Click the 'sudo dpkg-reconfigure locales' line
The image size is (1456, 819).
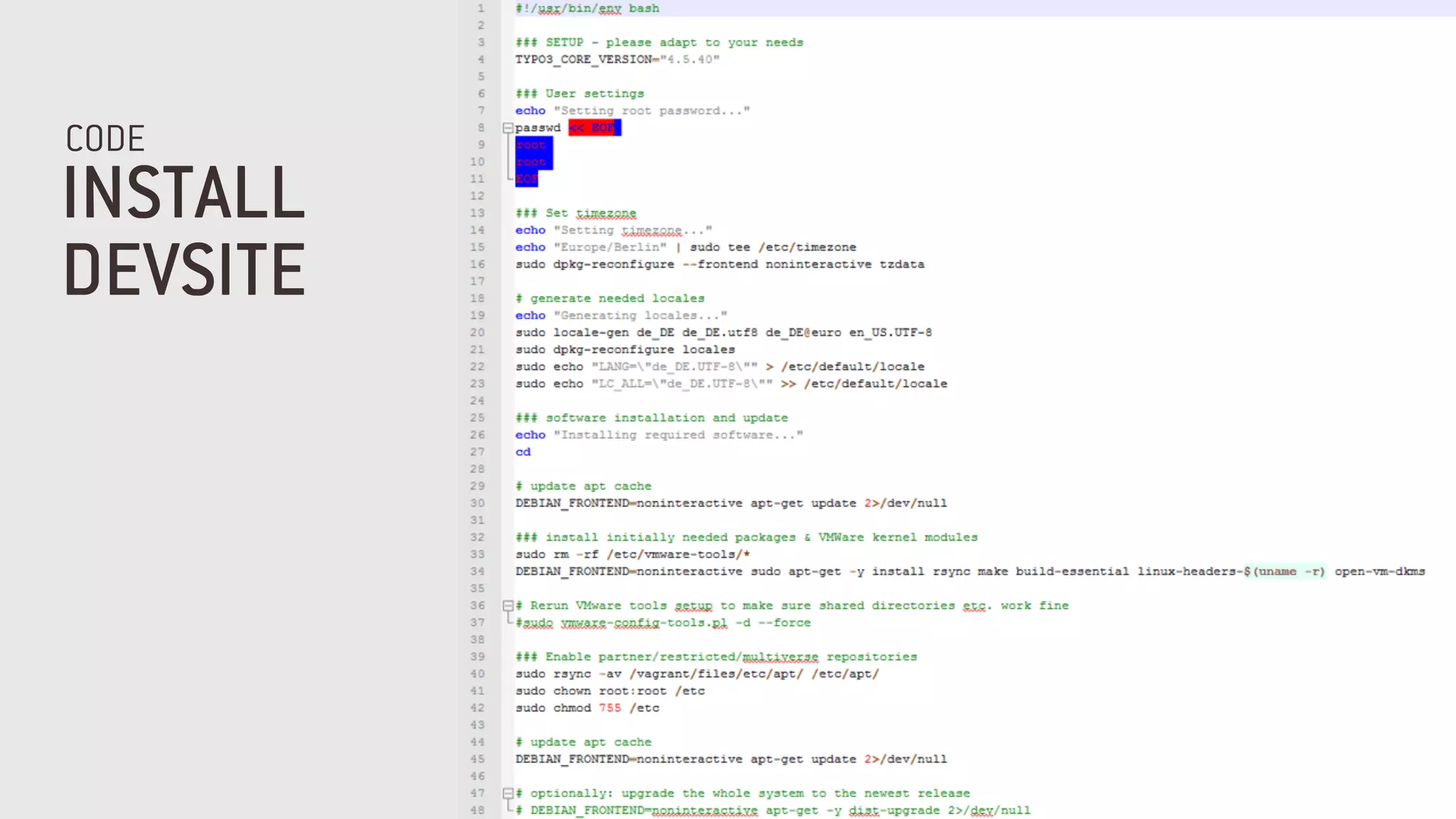click(625, 350)
